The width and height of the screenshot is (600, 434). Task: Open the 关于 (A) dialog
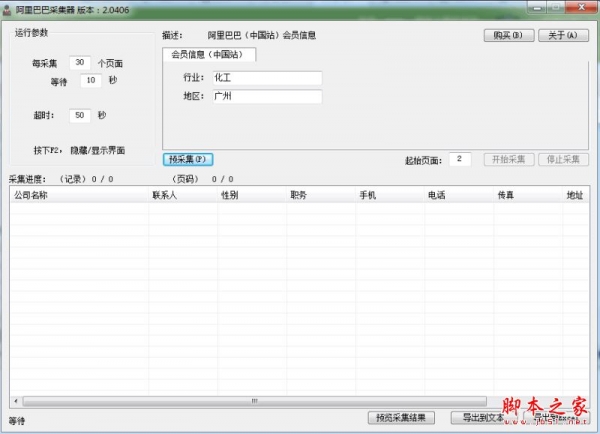[x=563, y=35]
